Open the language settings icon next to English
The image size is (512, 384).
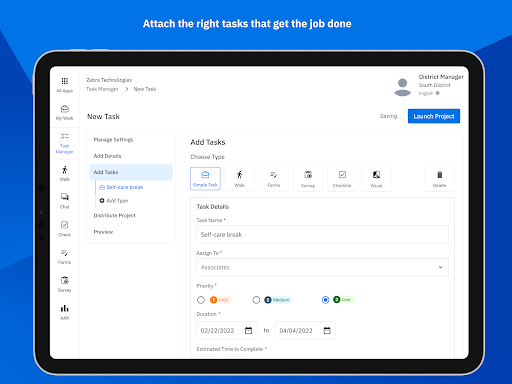(438, 93)
